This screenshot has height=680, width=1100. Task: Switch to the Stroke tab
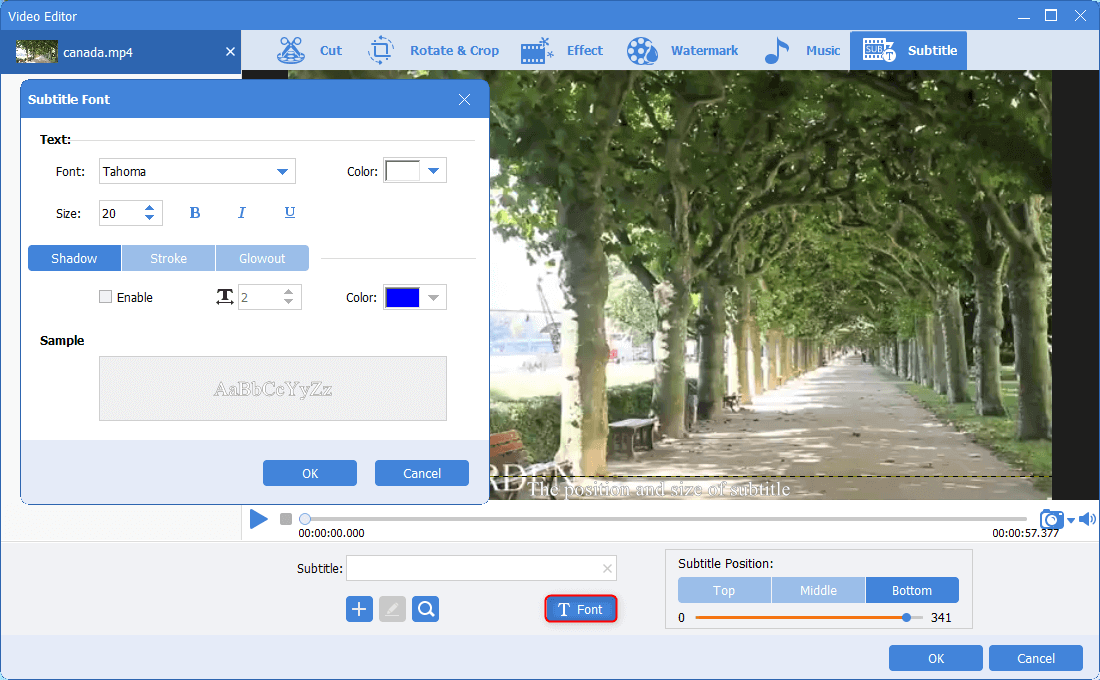(168, 258)
